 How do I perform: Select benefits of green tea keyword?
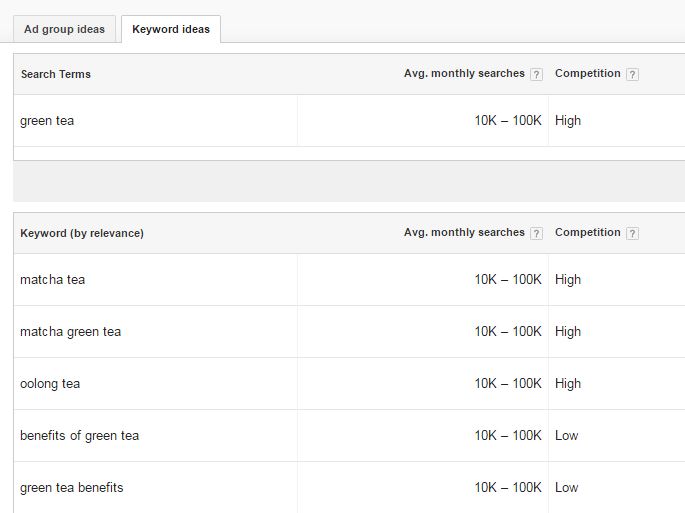click(80, 436)
